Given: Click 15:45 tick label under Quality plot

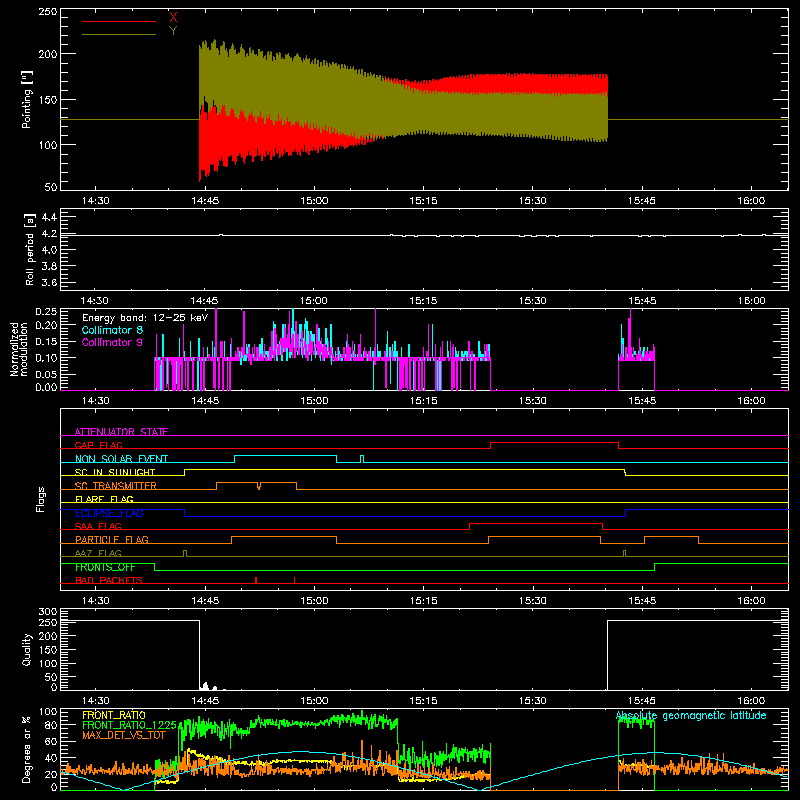Looking at the screenshot, I should [642, 701].
